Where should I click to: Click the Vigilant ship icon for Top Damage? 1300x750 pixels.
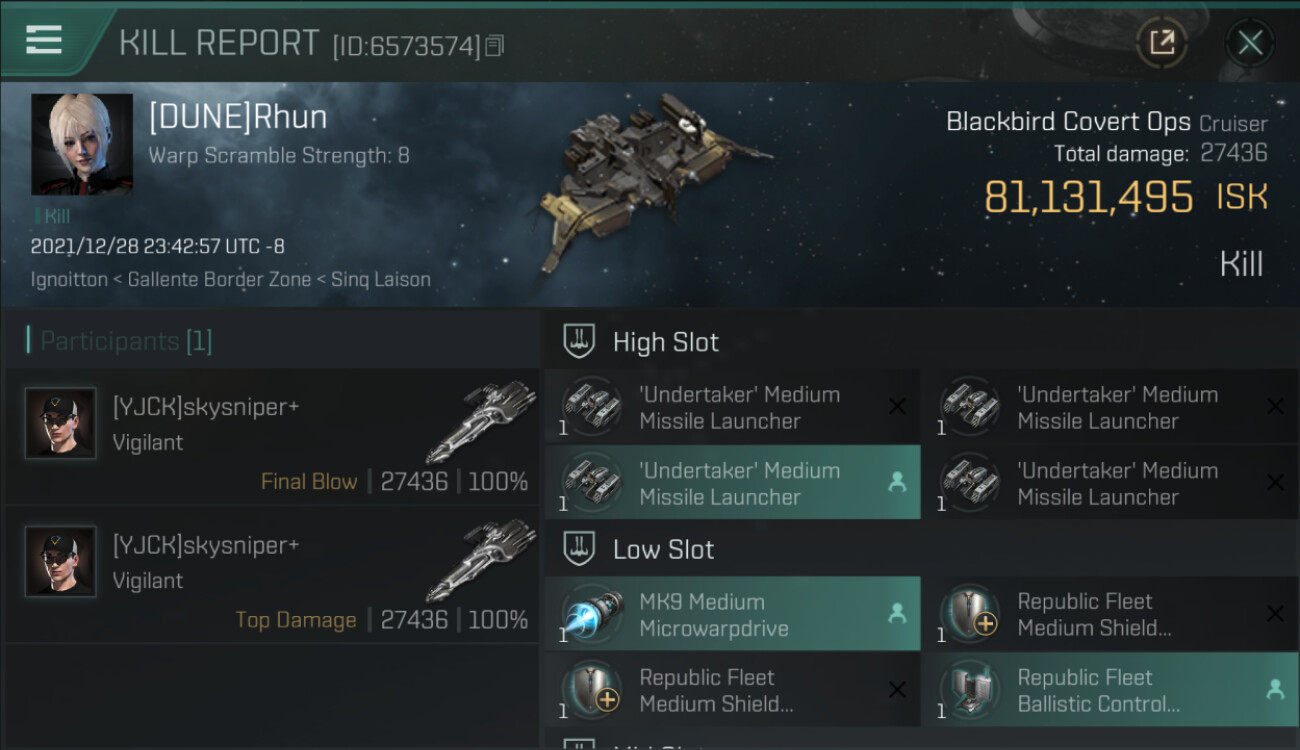486,558
